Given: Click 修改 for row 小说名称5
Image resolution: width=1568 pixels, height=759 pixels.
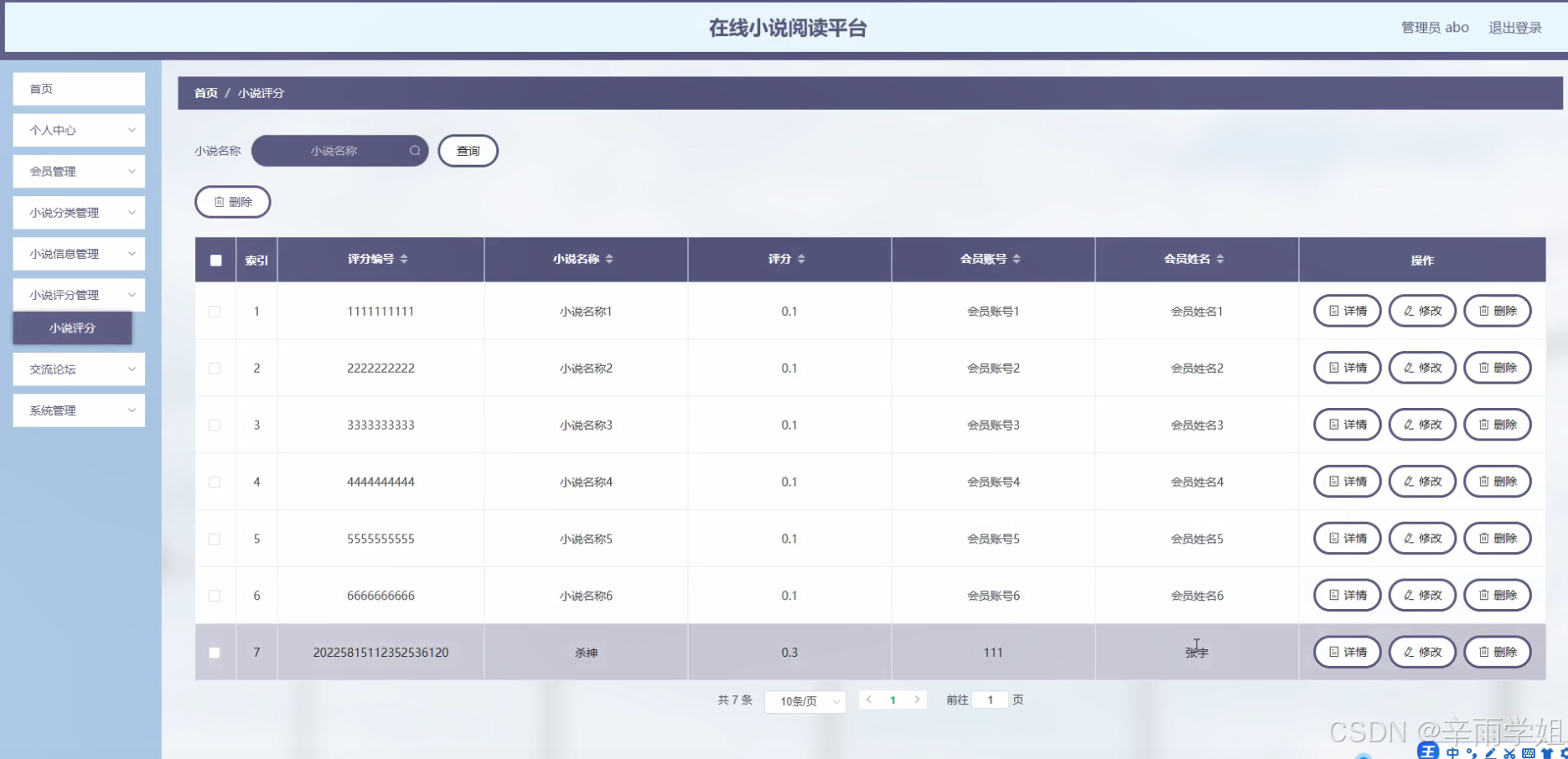Looking at the screenshot, I should click(x=1422, y=539).
